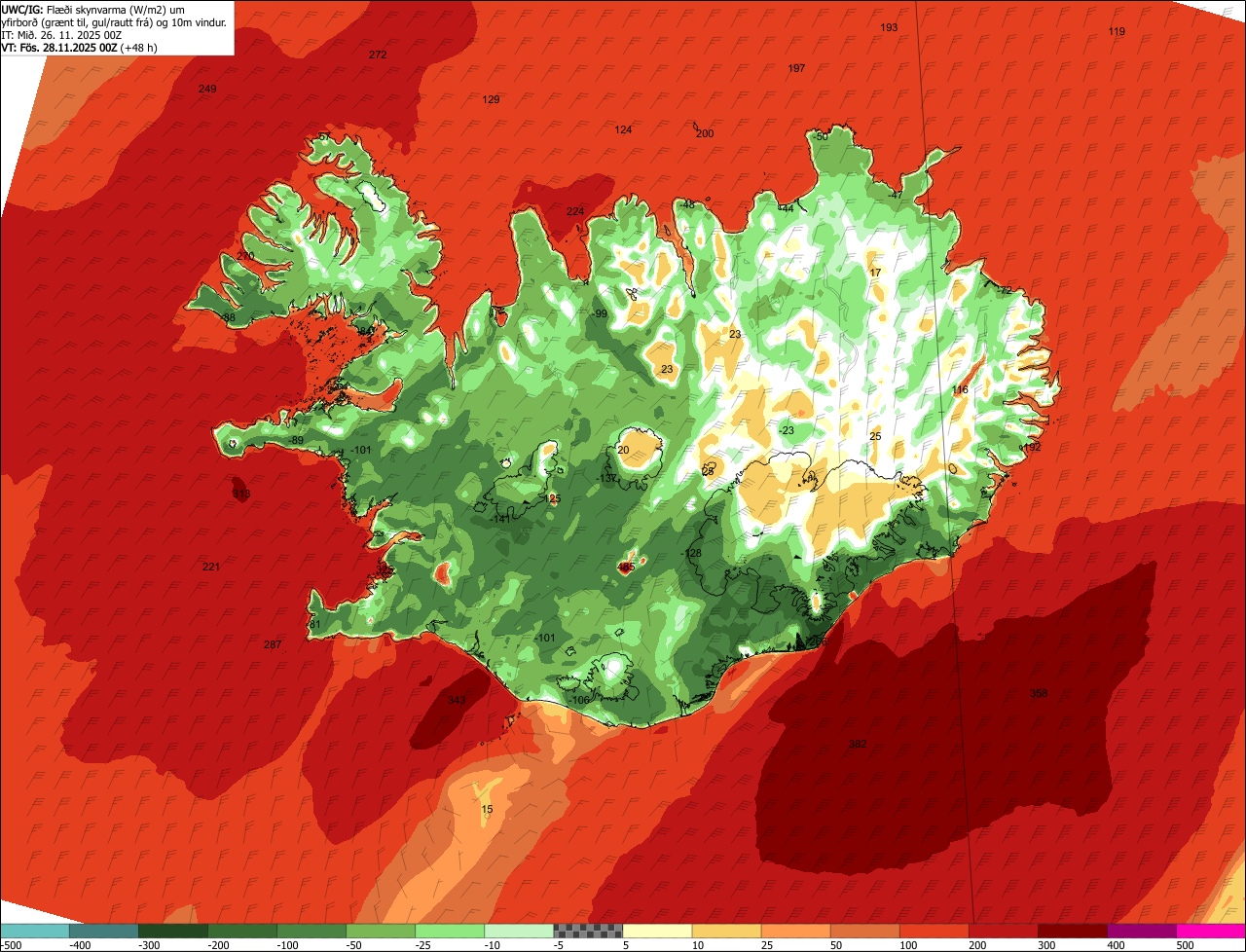The height and width of the screenshot is (952, 1246).
Task: Click the -100 green legend swatch
Action: [x=311, y=931]
